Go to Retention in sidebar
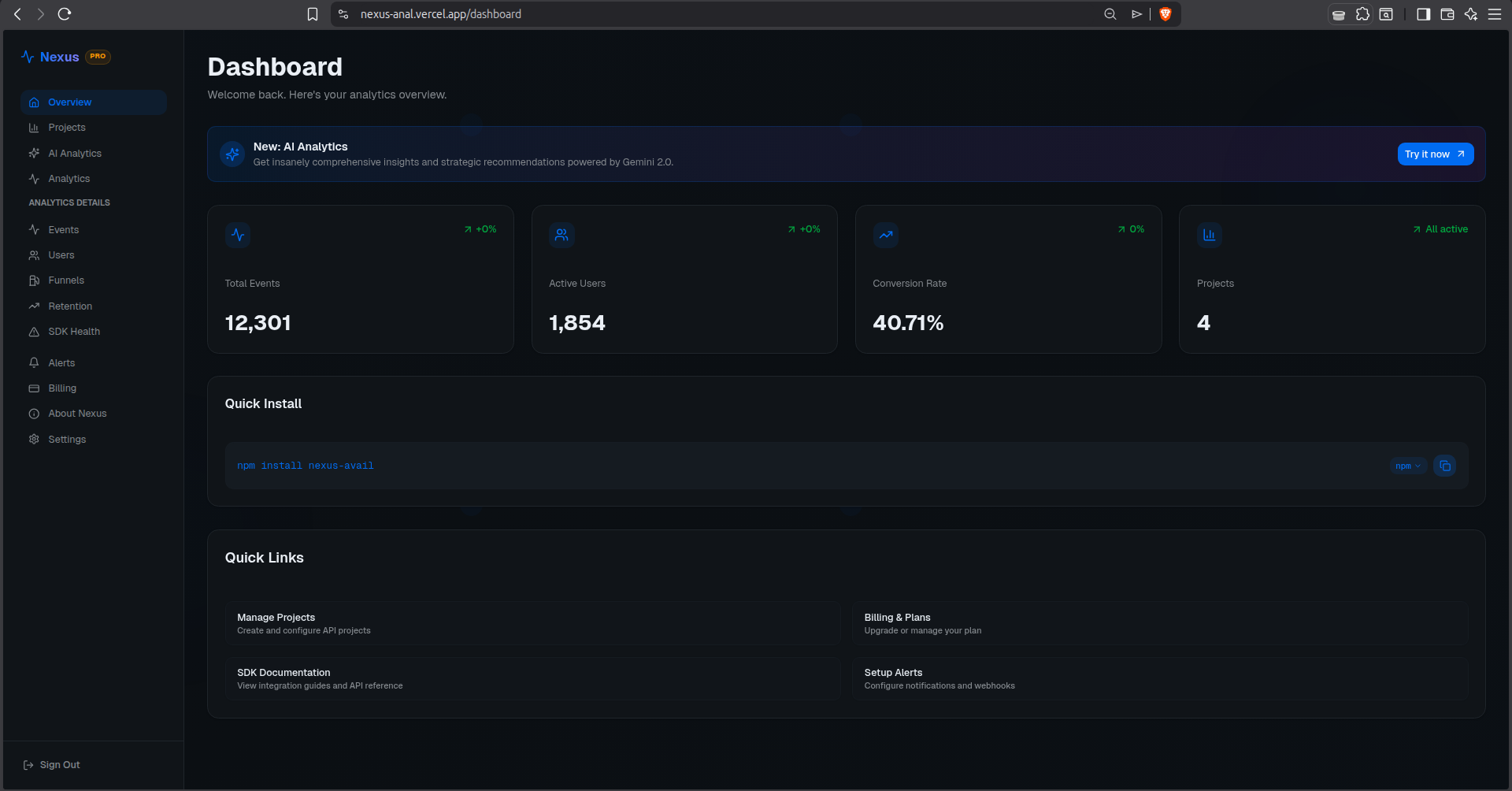Image resolution: width=1512 pixels, height=791 pixels. 94,306
